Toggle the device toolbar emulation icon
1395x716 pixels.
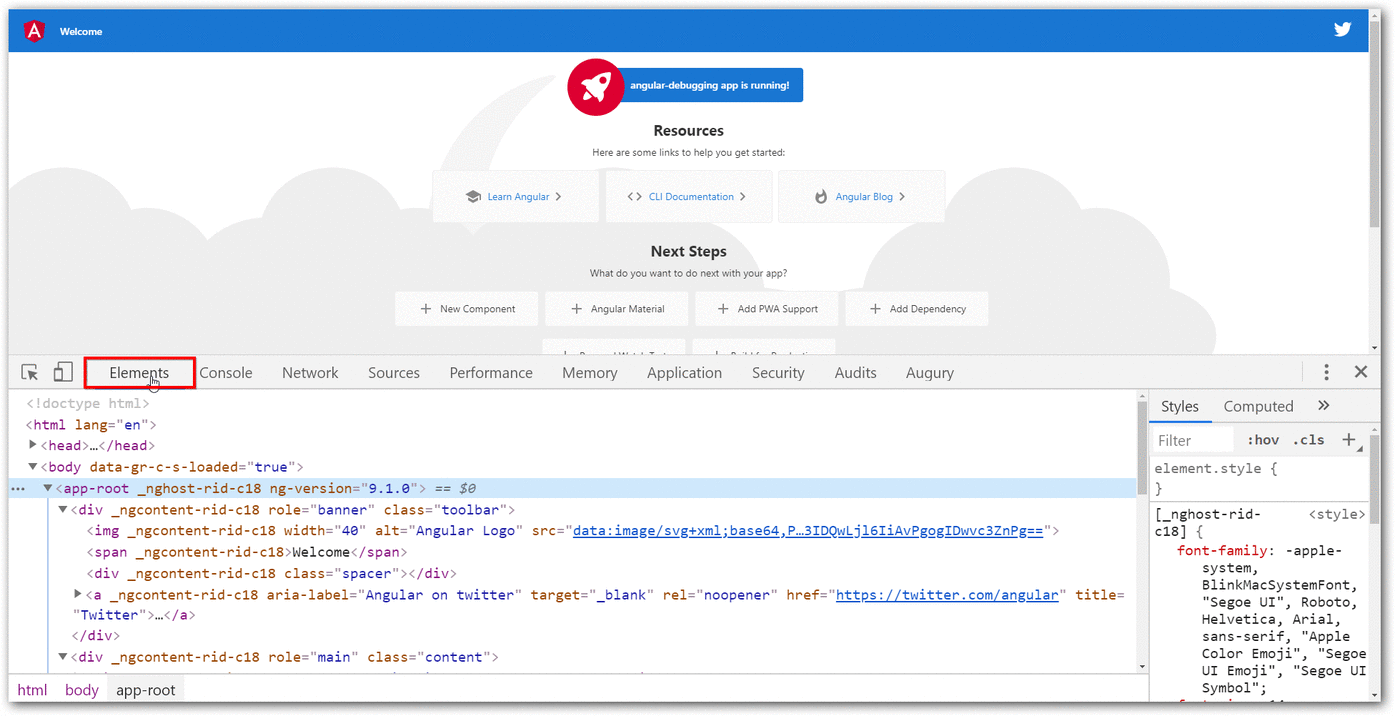click(x=62, y=371)
